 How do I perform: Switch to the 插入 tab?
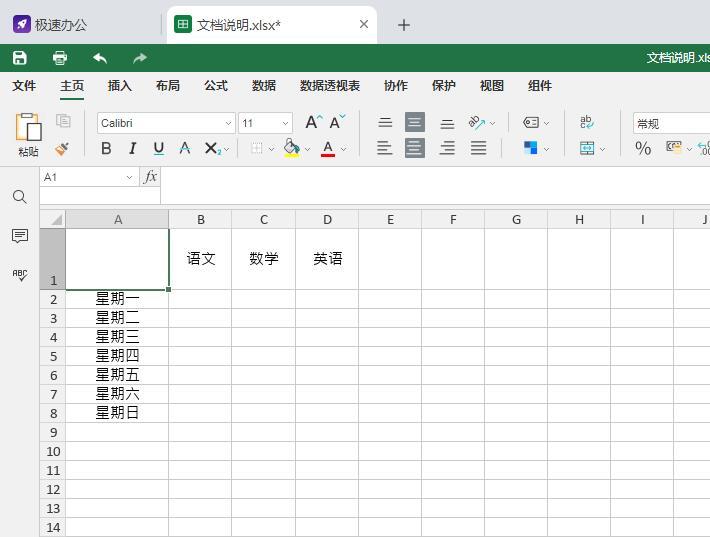120,86
